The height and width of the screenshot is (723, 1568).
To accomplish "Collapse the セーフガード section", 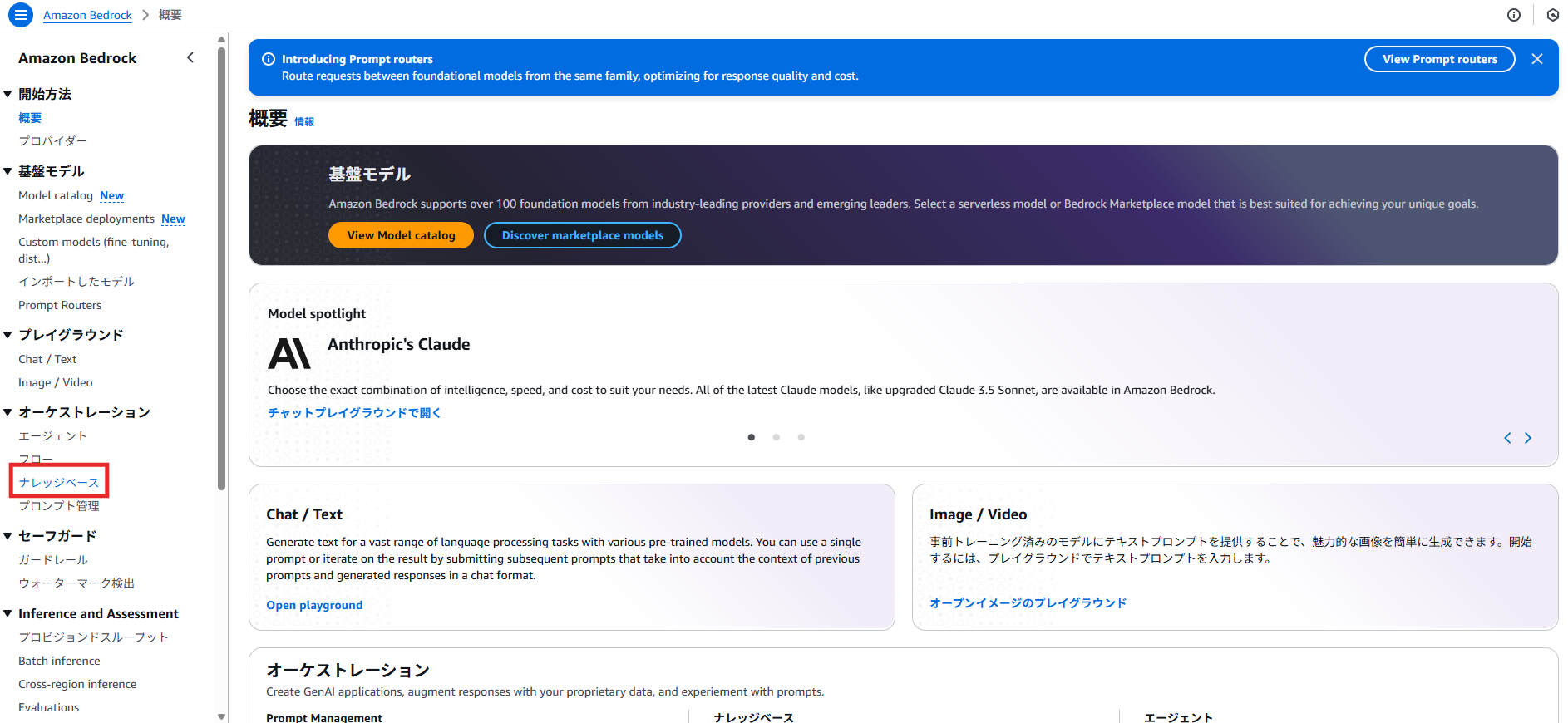I will [7, 536].
